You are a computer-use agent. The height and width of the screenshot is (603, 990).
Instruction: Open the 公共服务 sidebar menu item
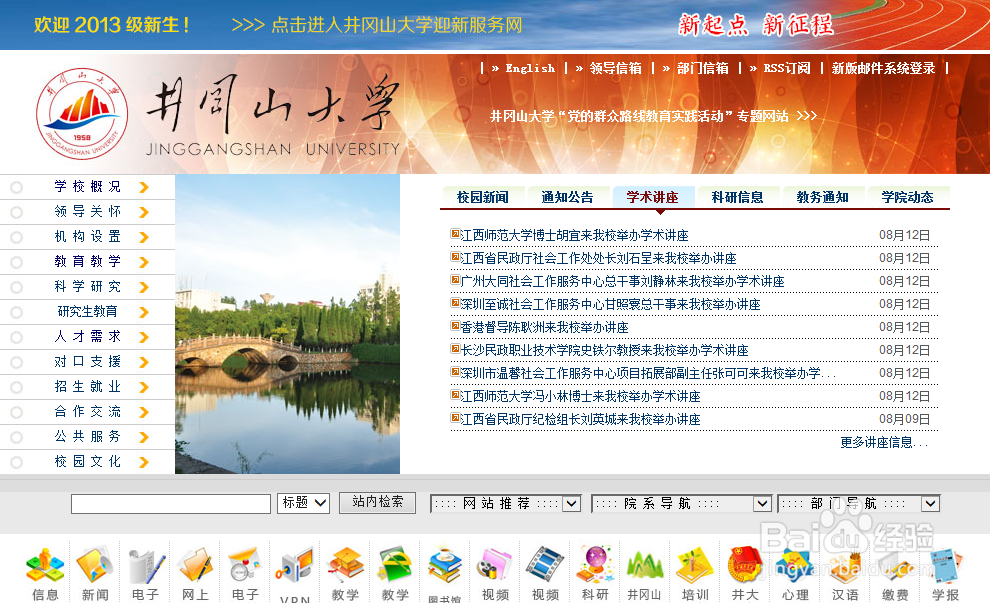tap(87, 436)
